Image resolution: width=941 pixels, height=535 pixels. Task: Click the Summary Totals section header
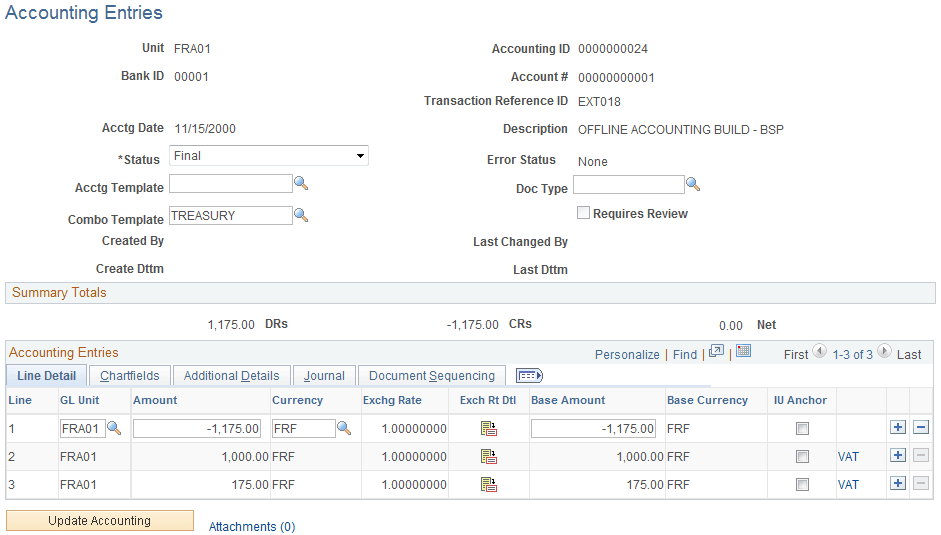470,293
